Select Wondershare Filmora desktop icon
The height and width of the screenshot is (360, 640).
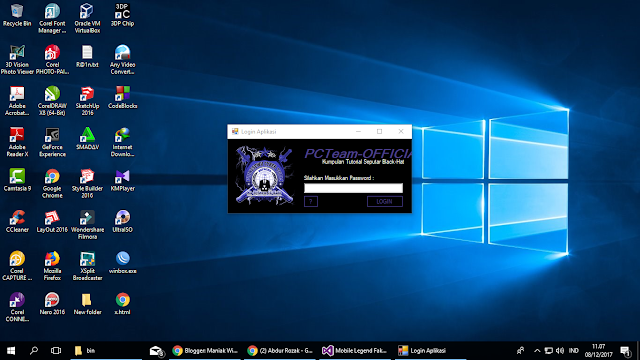coord(87,224)
